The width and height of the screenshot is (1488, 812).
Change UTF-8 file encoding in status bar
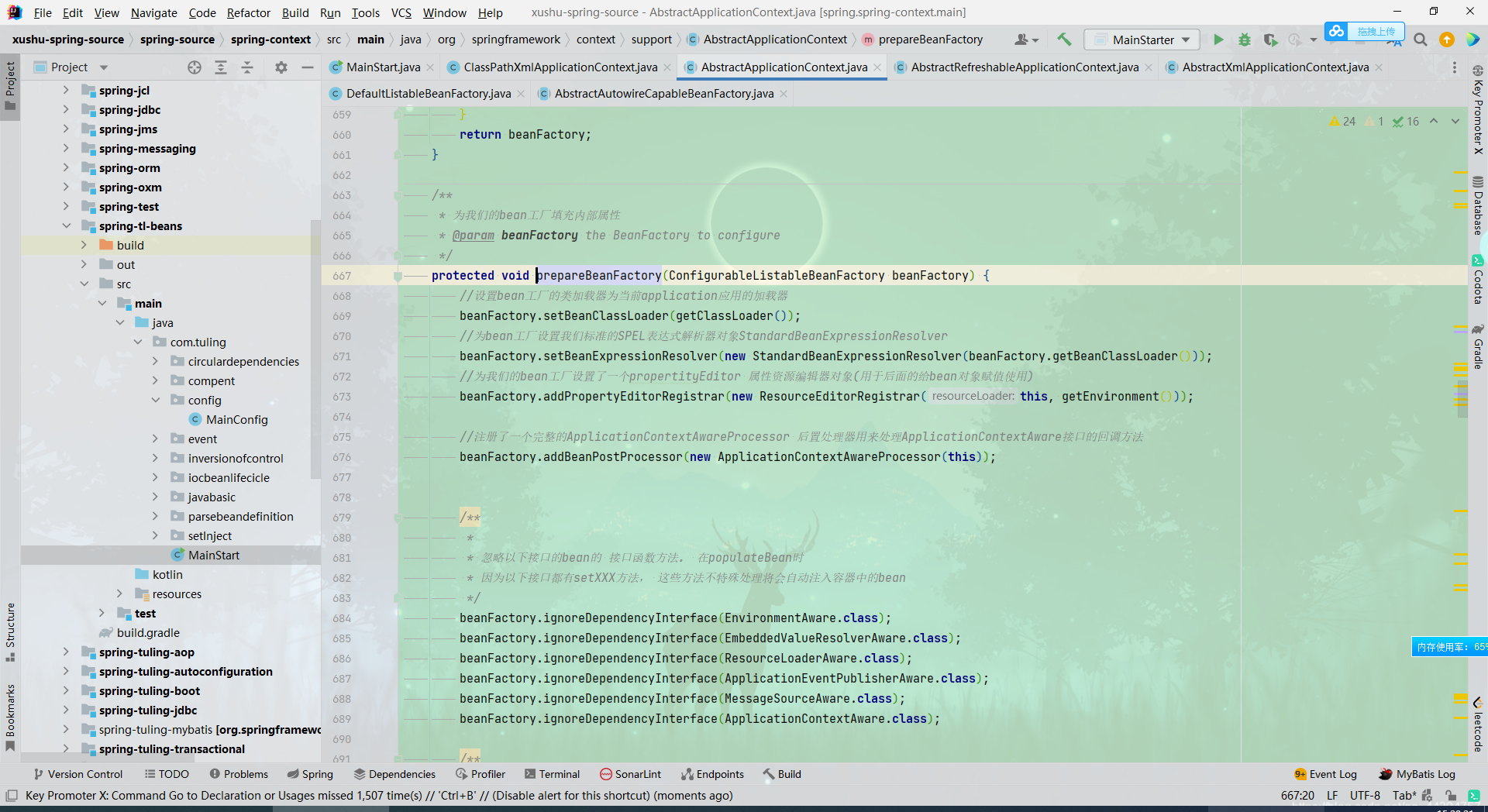pos(1365,796)
